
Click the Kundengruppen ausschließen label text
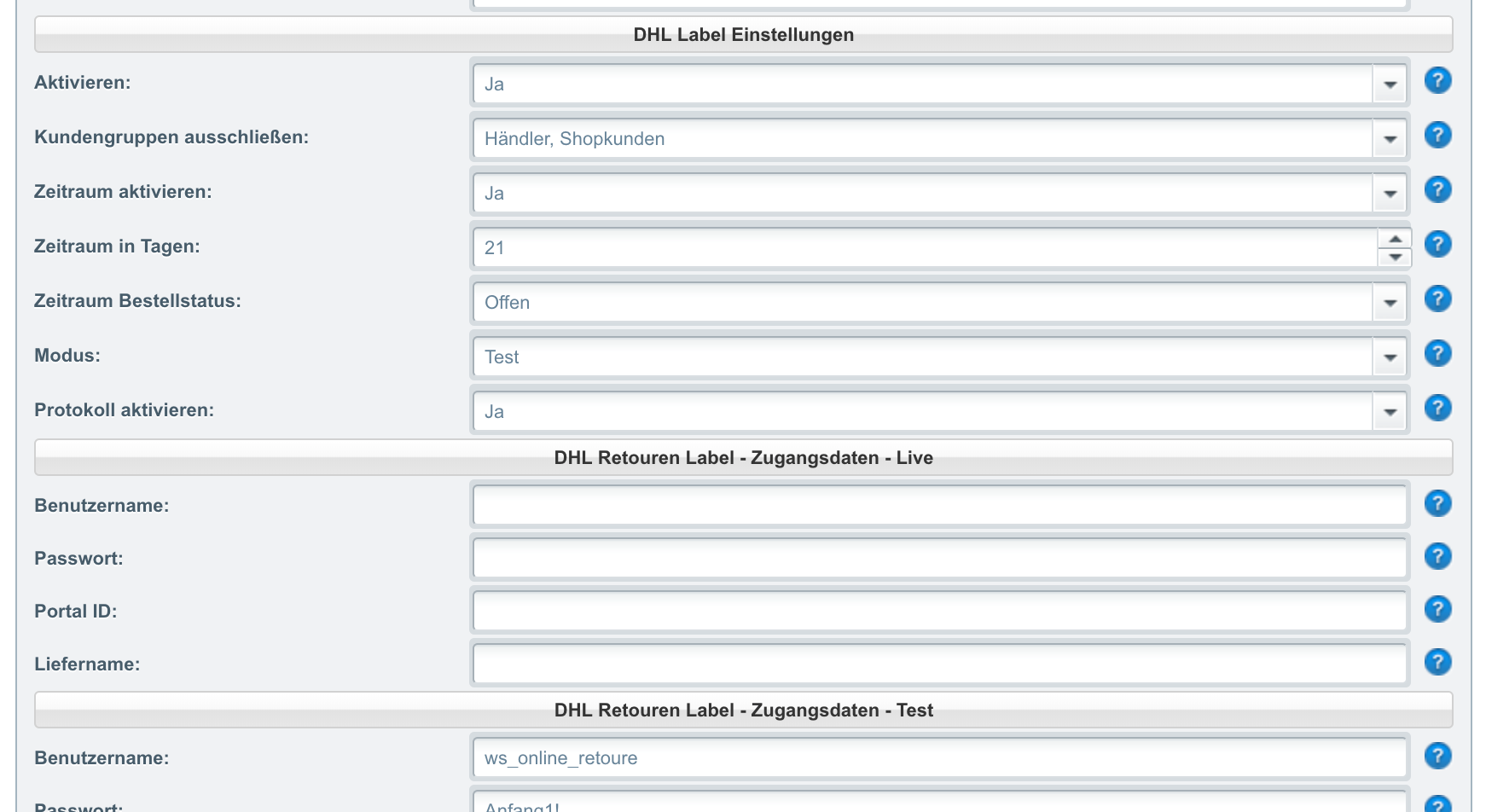(x=171, y=137)
